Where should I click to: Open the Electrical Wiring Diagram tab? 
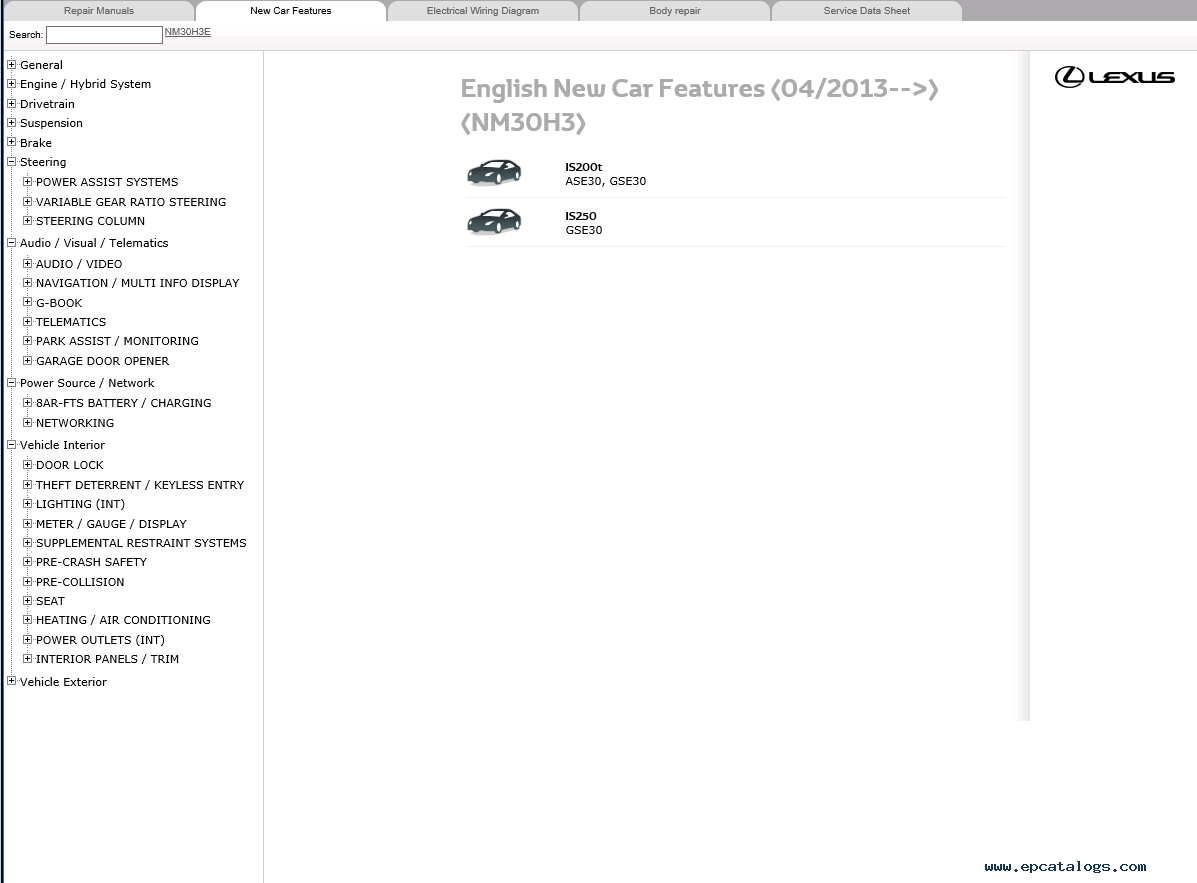(482, 11)
